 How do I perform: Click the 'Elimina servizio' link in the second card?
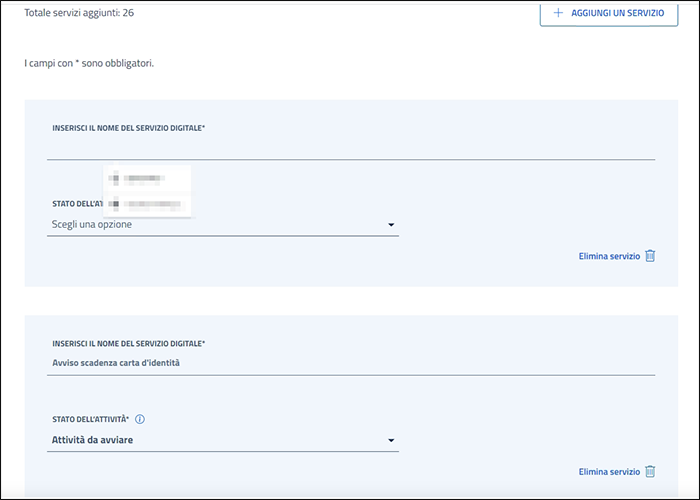(x=608, y=471)
